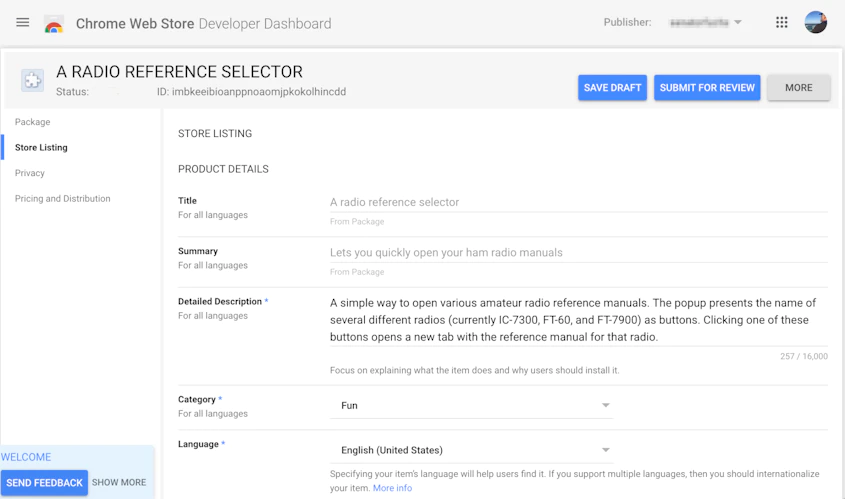Click the Chrome Web Store rainbow logo

coord(54,23)
